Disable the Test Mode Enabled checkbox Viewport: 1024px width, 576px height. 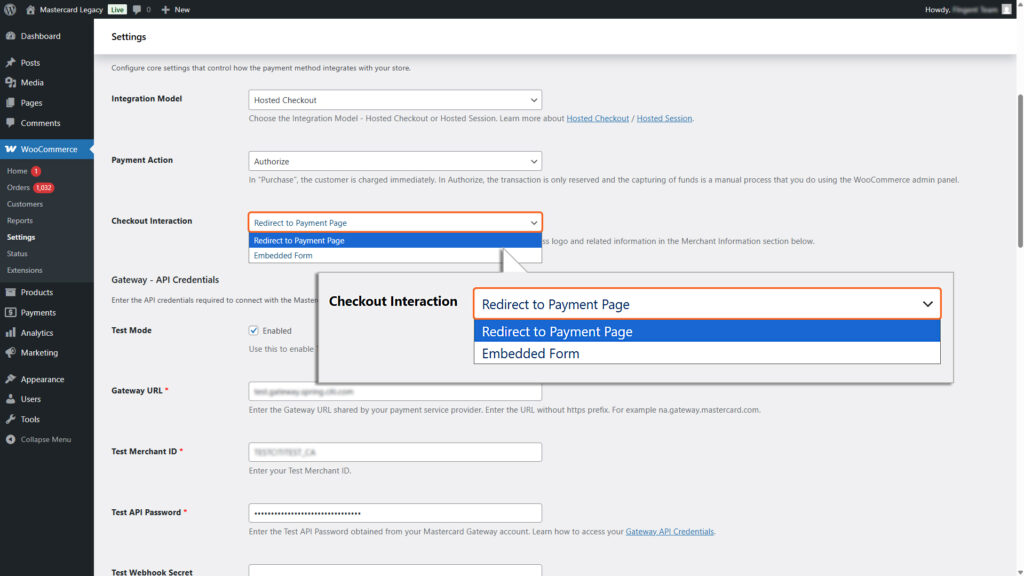(x=254, y=330)
